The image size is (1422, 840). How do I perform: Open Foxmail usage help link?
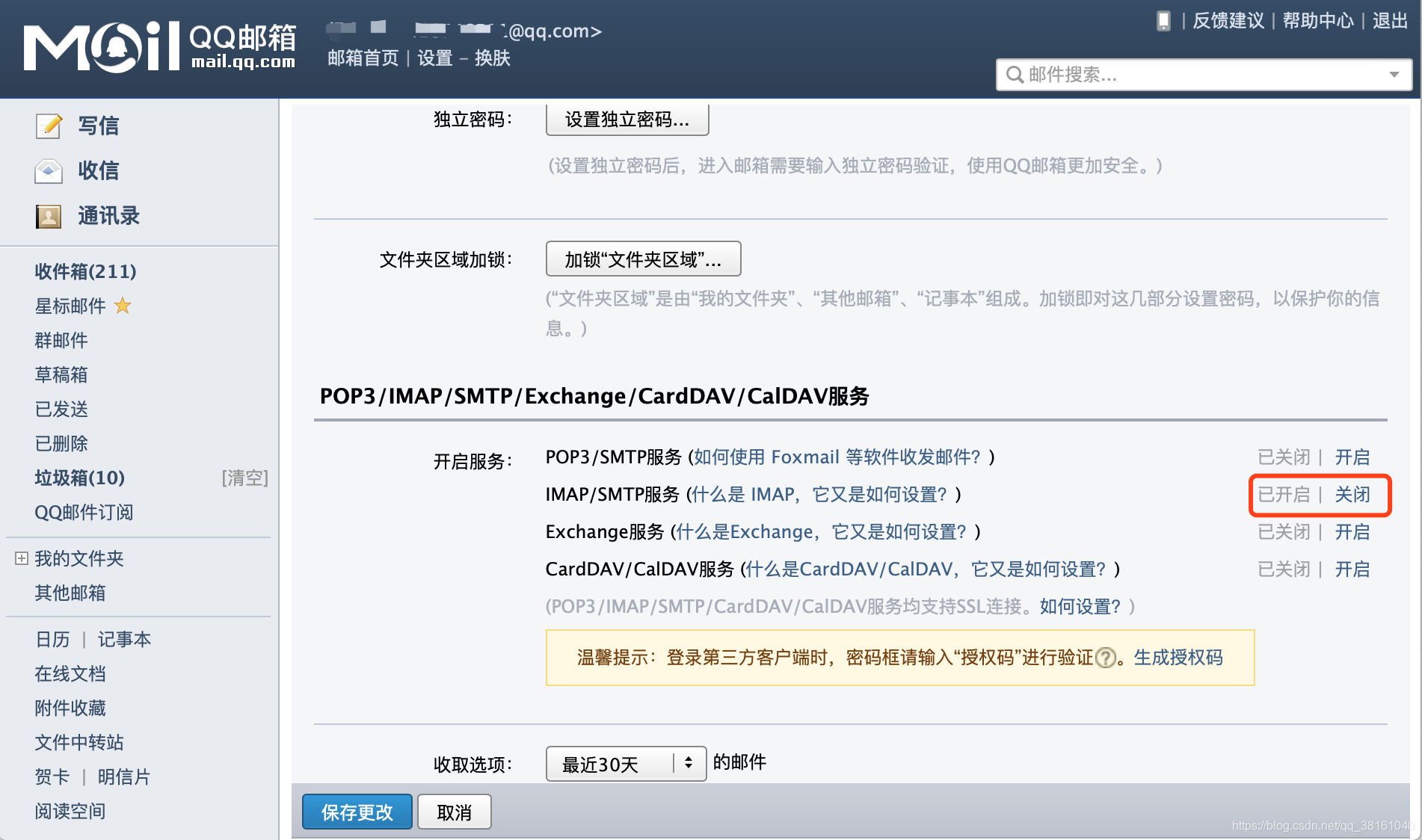[x=837, y=457]
